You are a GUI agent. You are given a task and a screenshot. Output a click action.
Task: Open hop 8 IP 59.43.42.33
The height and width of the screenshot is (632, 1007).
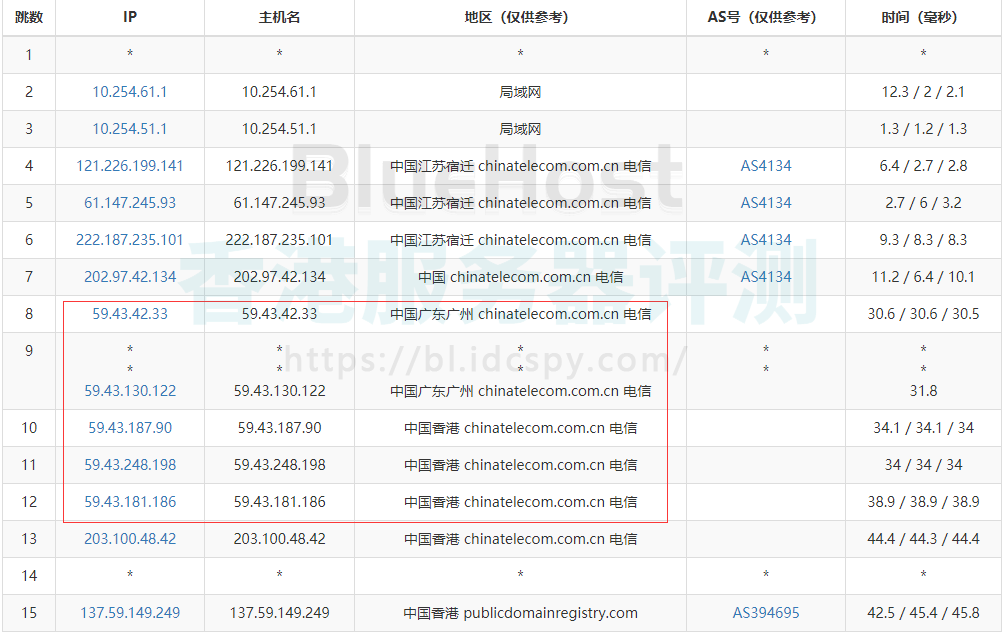click(x=130, y=314)
